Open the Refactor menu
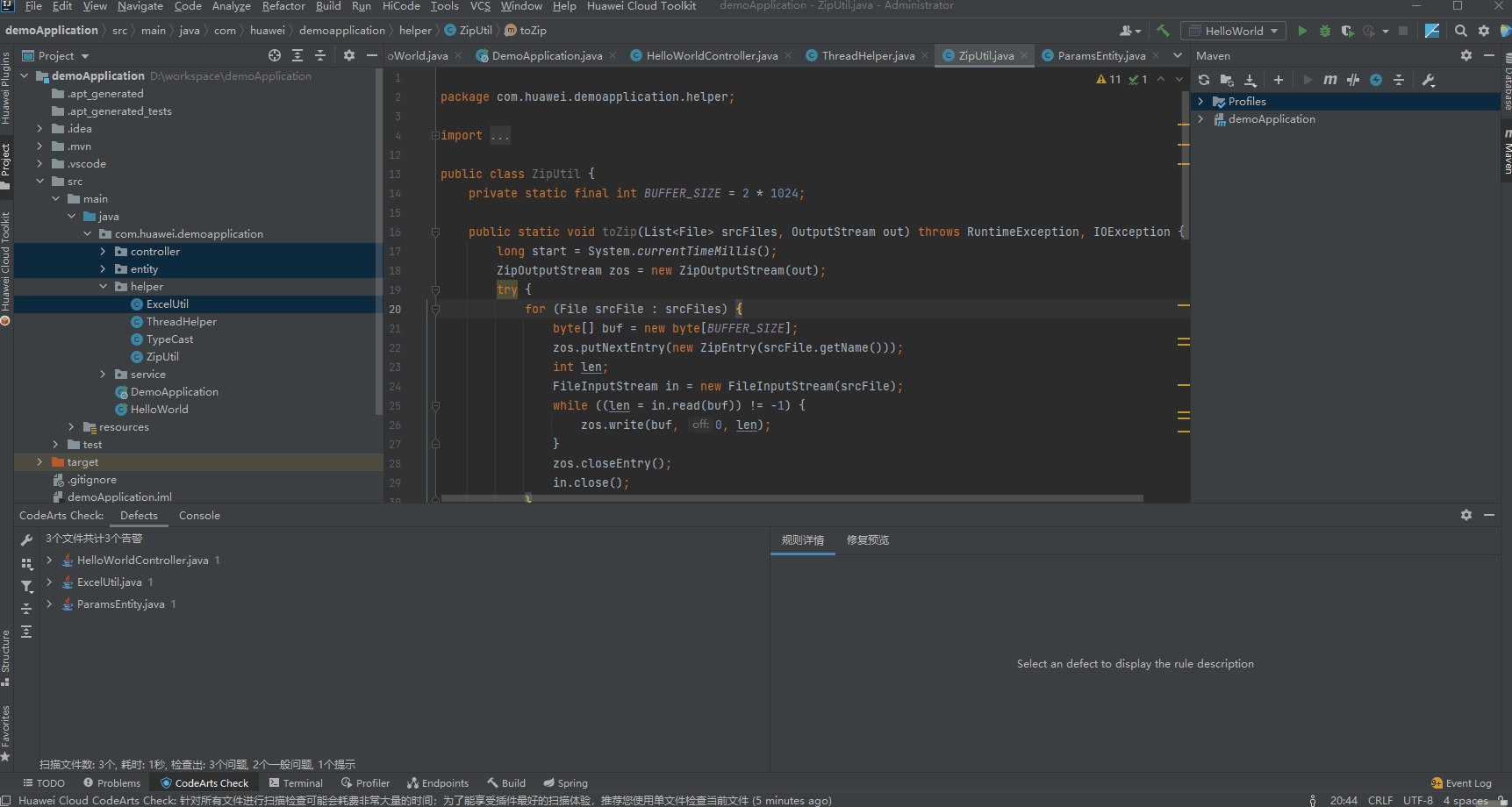1512x807 pixels. point(283,6)
